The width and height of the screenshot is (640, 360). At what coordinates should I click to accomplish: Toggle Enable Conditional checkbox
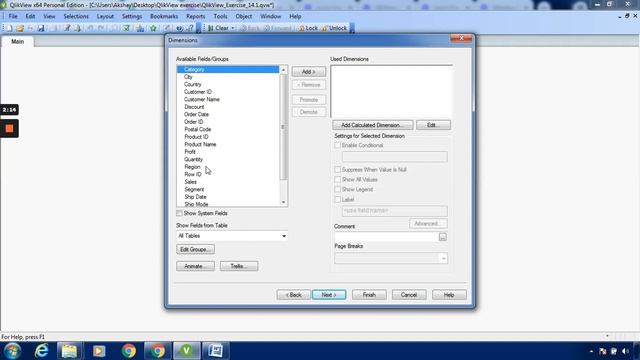pos(338,145)
